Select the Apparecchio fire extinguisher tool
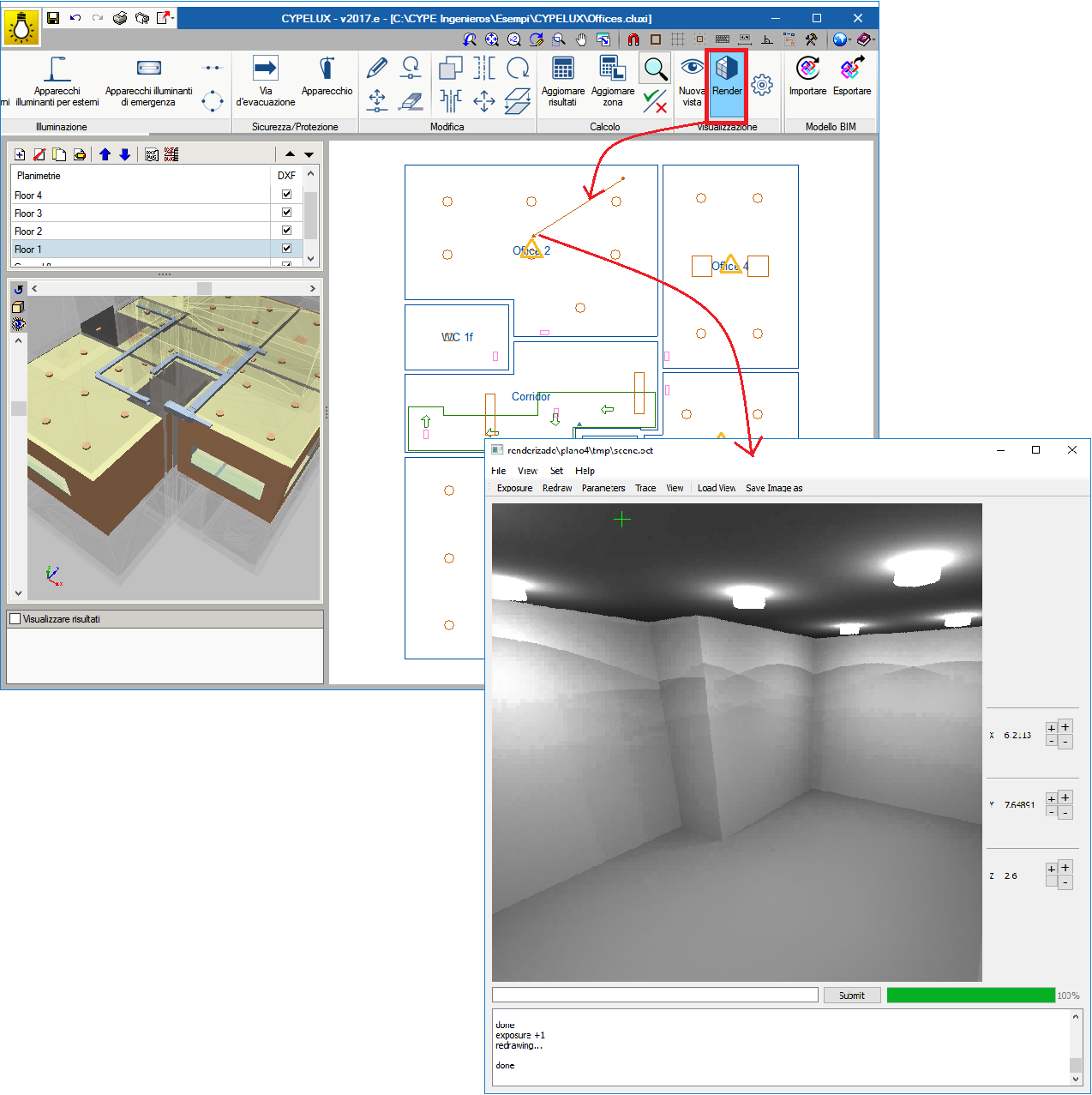Image resolution: width=1092 pixels, height=1095 pixels. (327, 75)
